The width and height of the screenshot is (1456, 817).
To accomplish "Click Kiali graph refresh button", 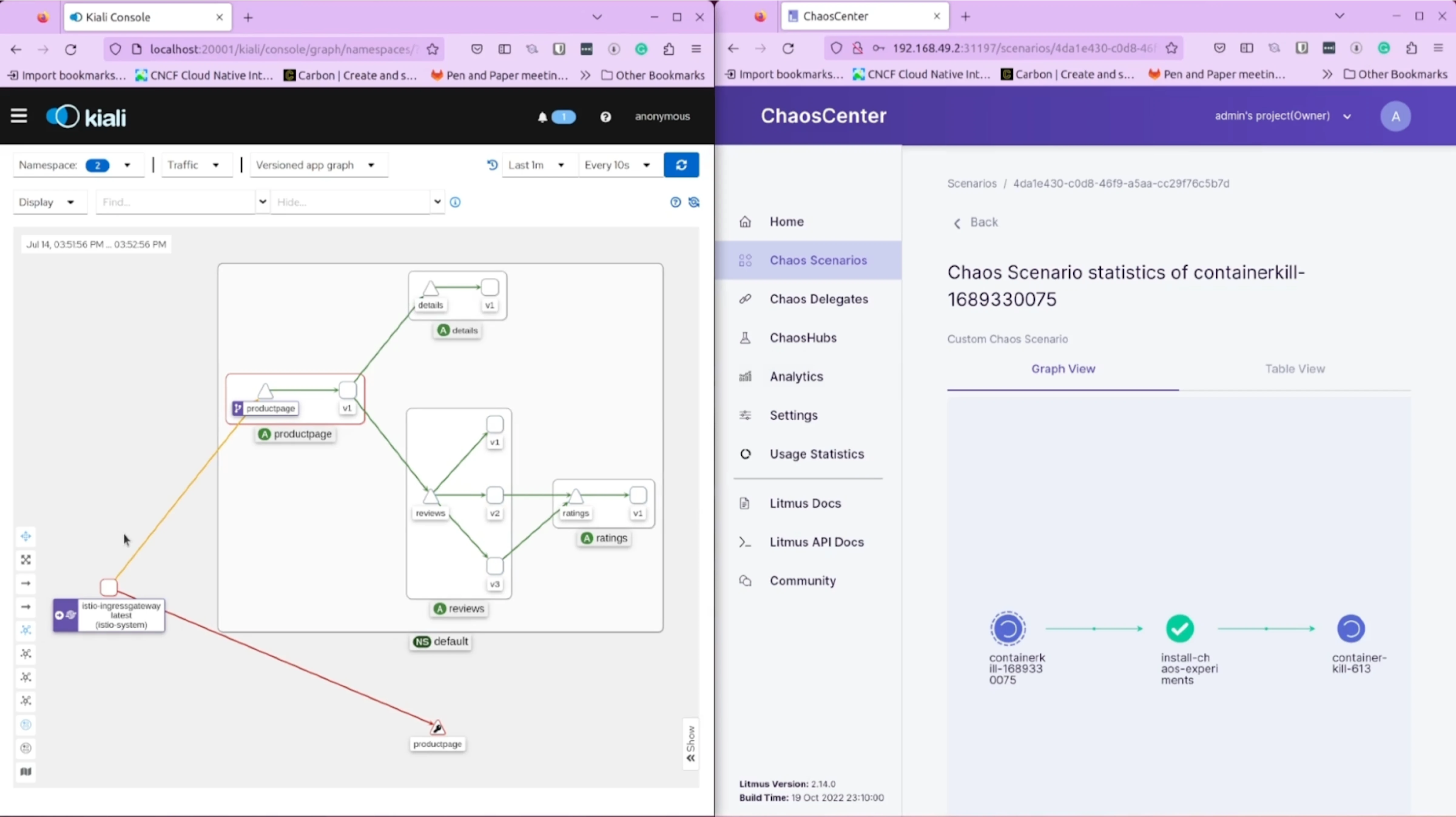I will (x=681, y=165).
